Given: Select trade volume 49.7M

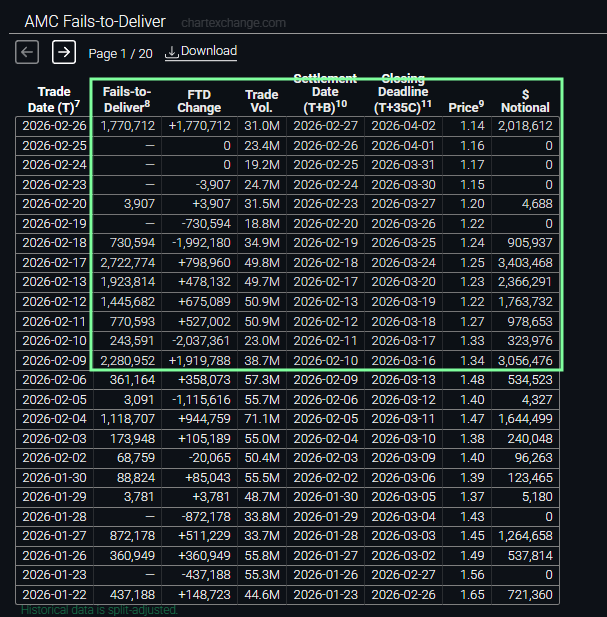Looking at the screenshot, I should coord(262,282).
